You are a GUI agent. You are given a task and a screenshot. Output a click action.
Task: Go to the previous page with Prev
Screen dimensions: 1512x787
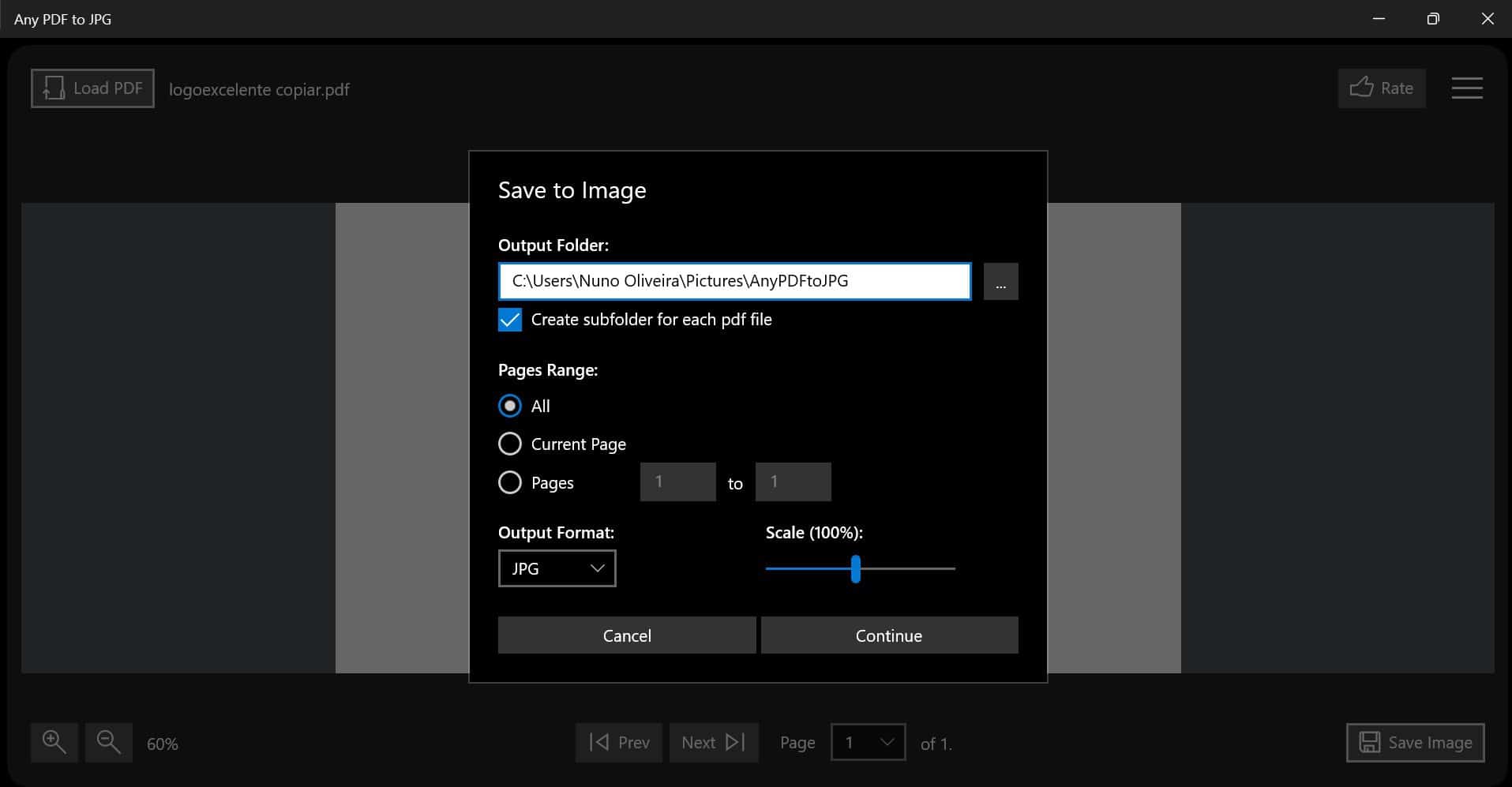click(619, 743)
